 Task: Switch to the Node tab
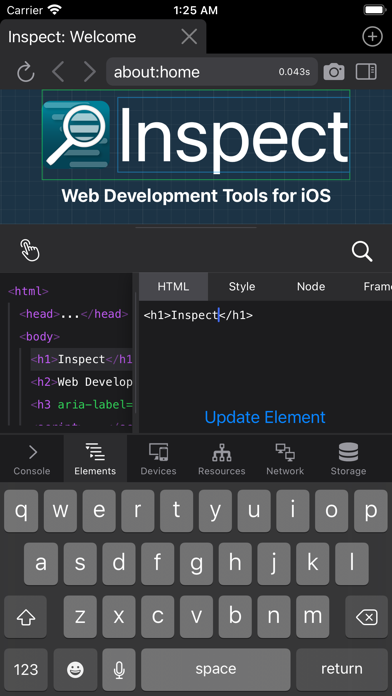click(x=311, y=287)
